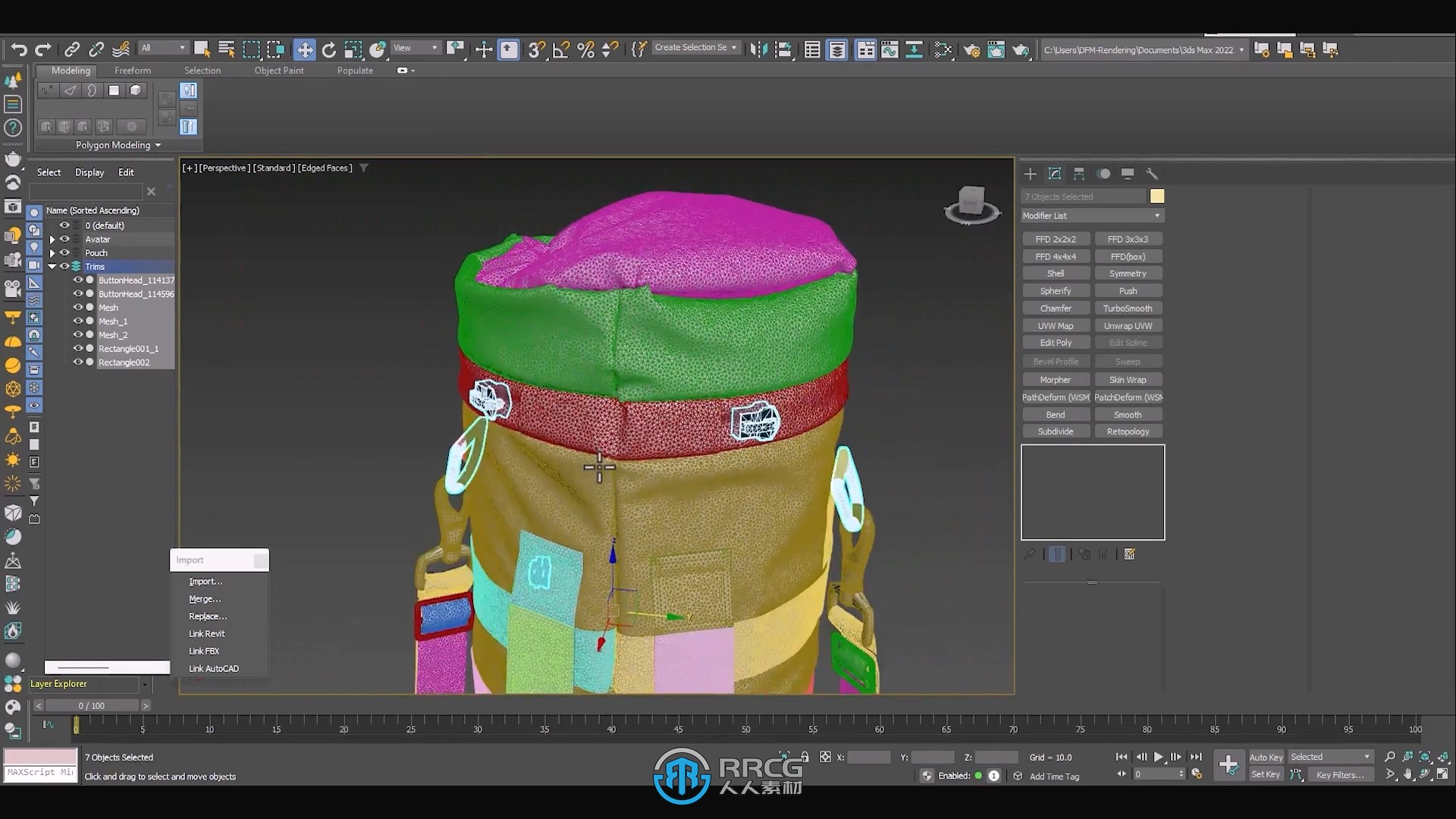Viewport: 1456px width, 819px height.
Task: Expand Polygon Modeling panel dropdown
Action: [118, 145]
